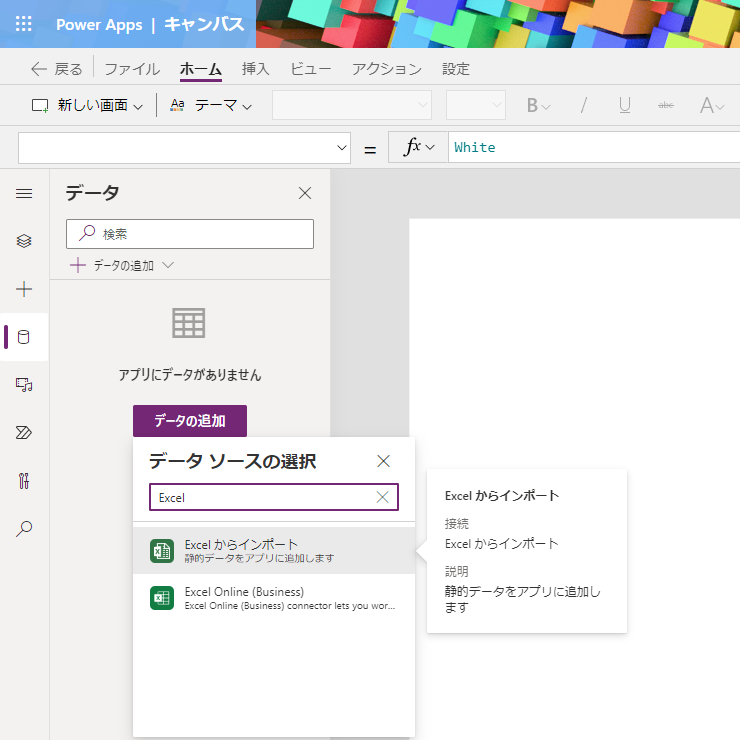Click the new screen icon beside 新しい画面

pyautogui.click(x=40, y=105)
